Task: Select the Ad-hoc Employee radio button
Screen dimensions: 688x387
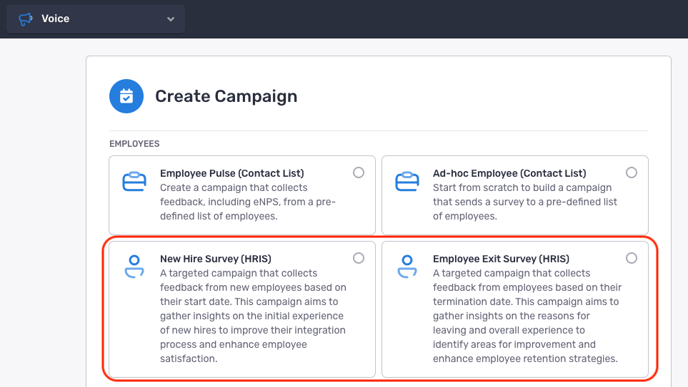Action: tap(631, 172)
